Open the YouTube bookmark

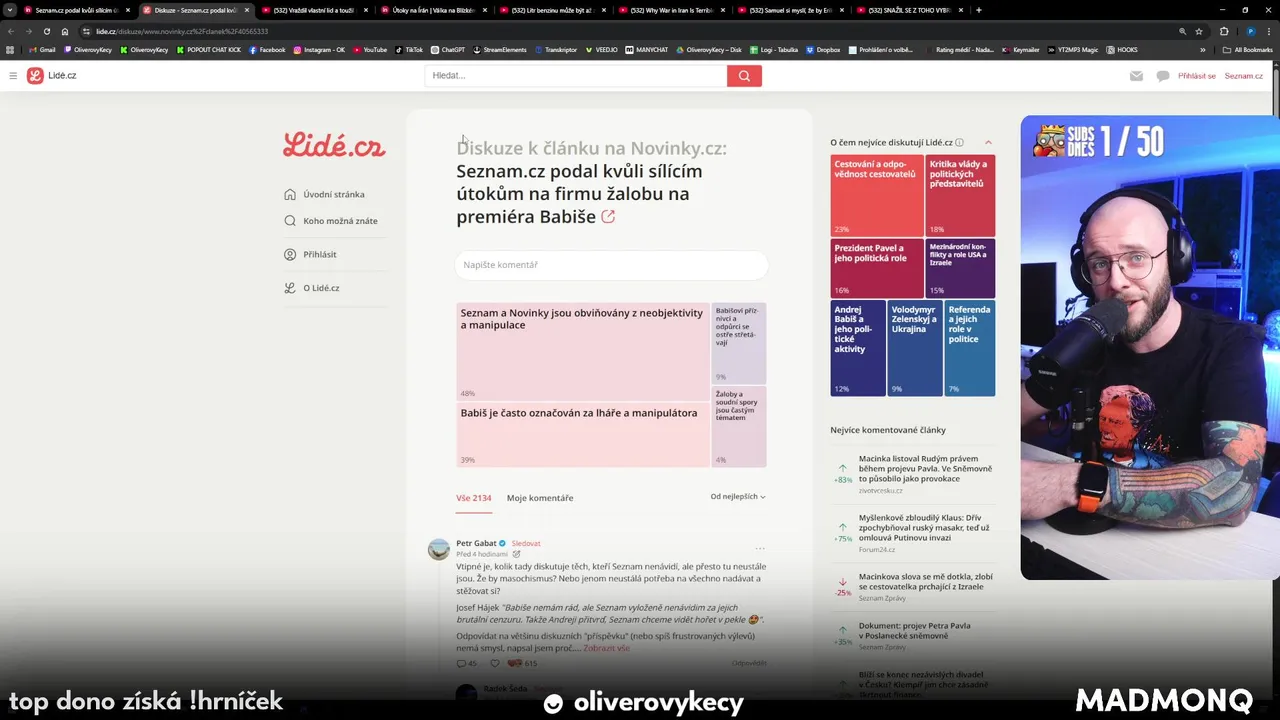(370, 49)
